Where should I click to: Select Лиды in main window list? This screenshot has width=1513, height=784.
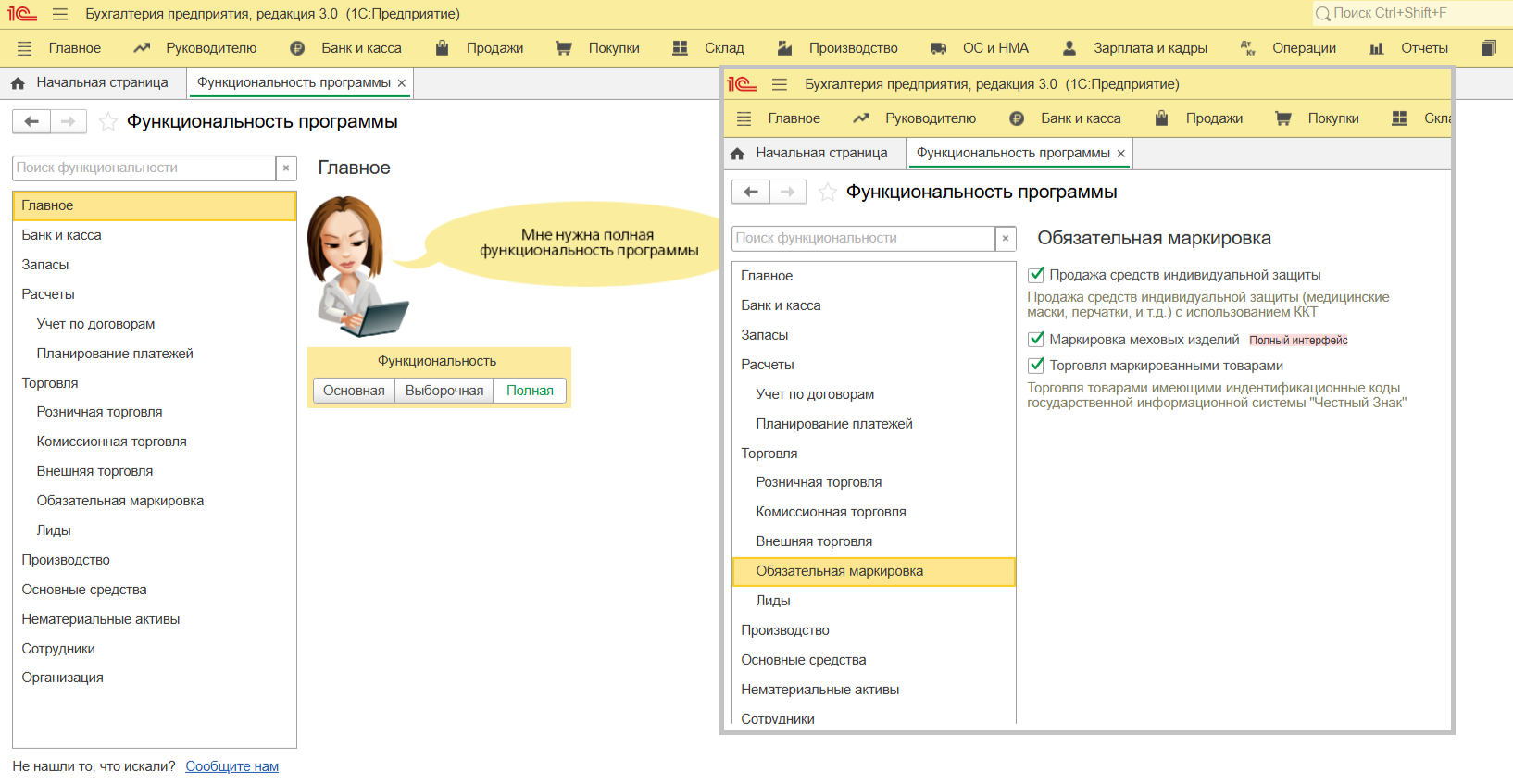155,530
